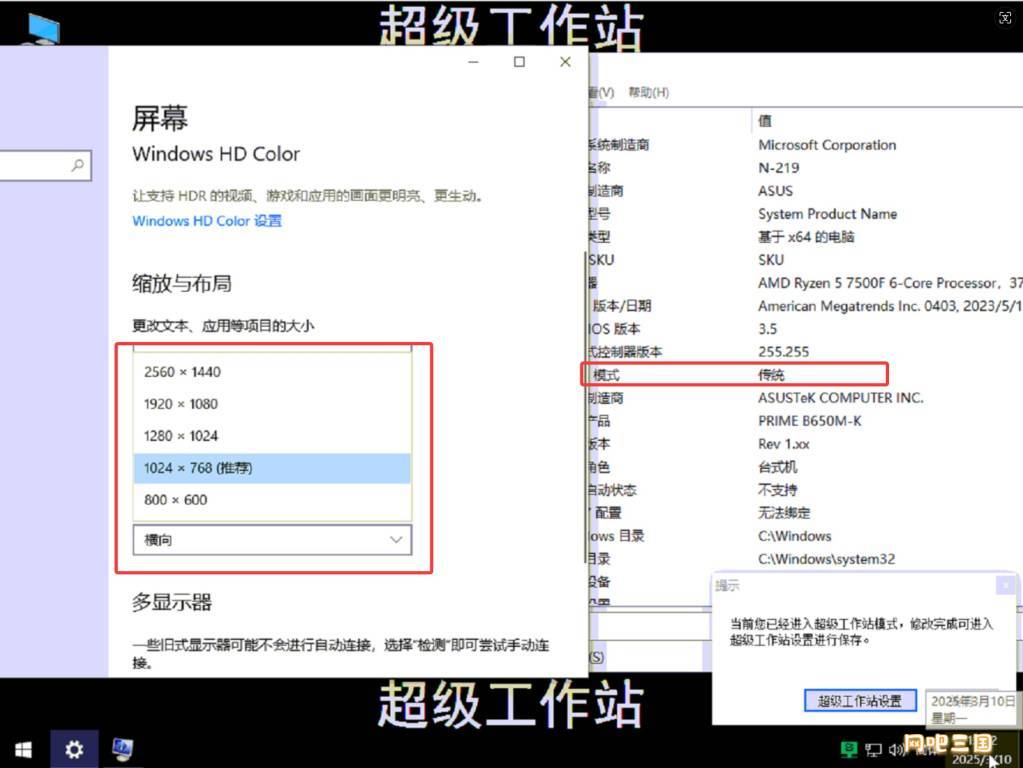Click the volume speaker tray icon
The height and width of the screenshot is (768, 1023).
click(x=896, y=750)
